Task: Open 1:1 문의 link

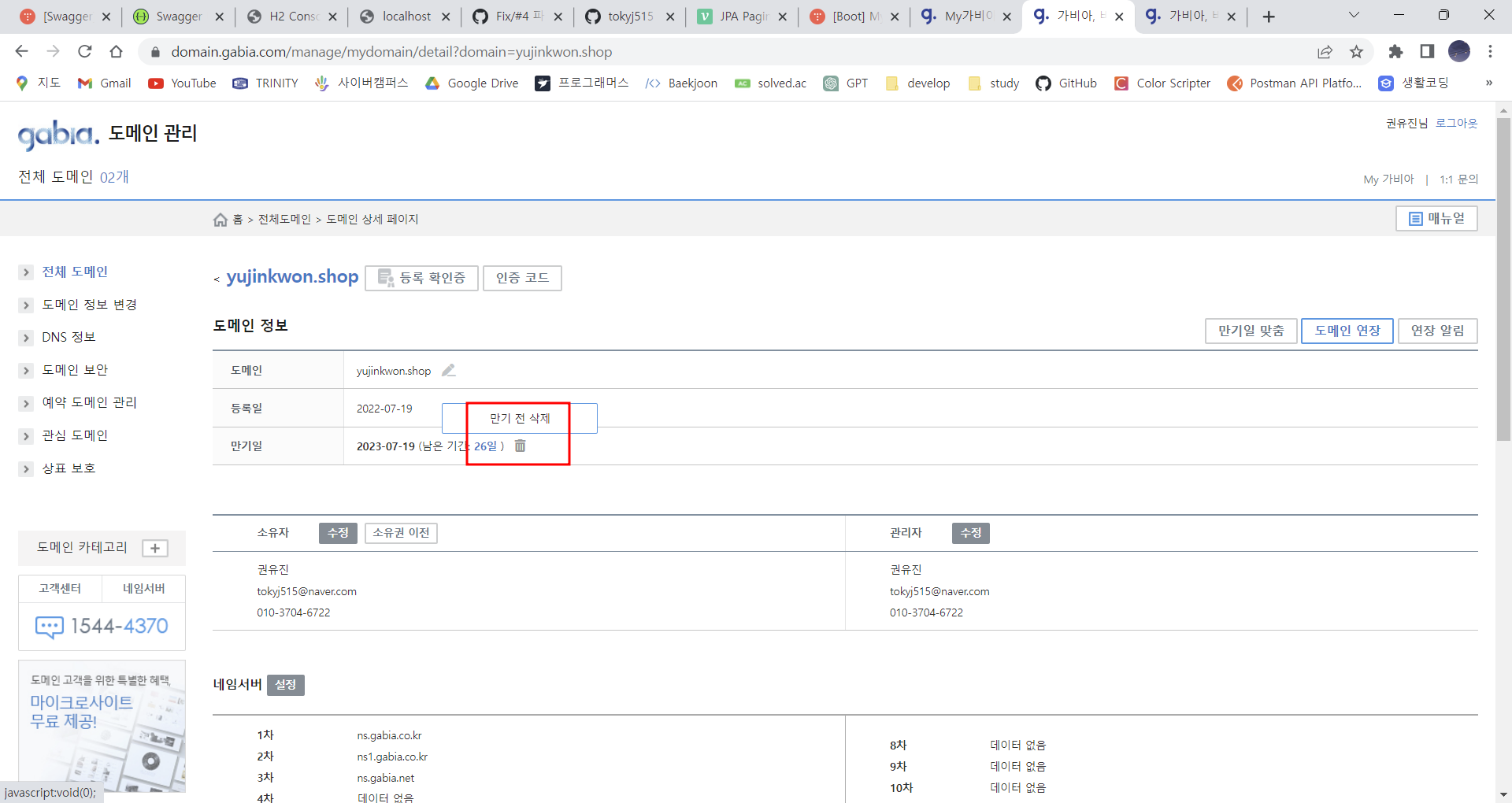Action: 1458,179
